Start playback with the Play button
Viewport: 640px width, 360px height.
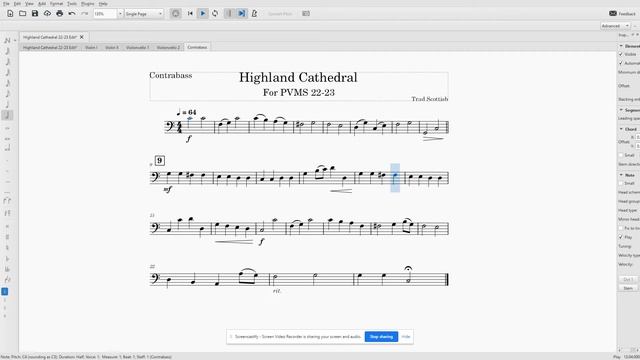coord(202,13)
